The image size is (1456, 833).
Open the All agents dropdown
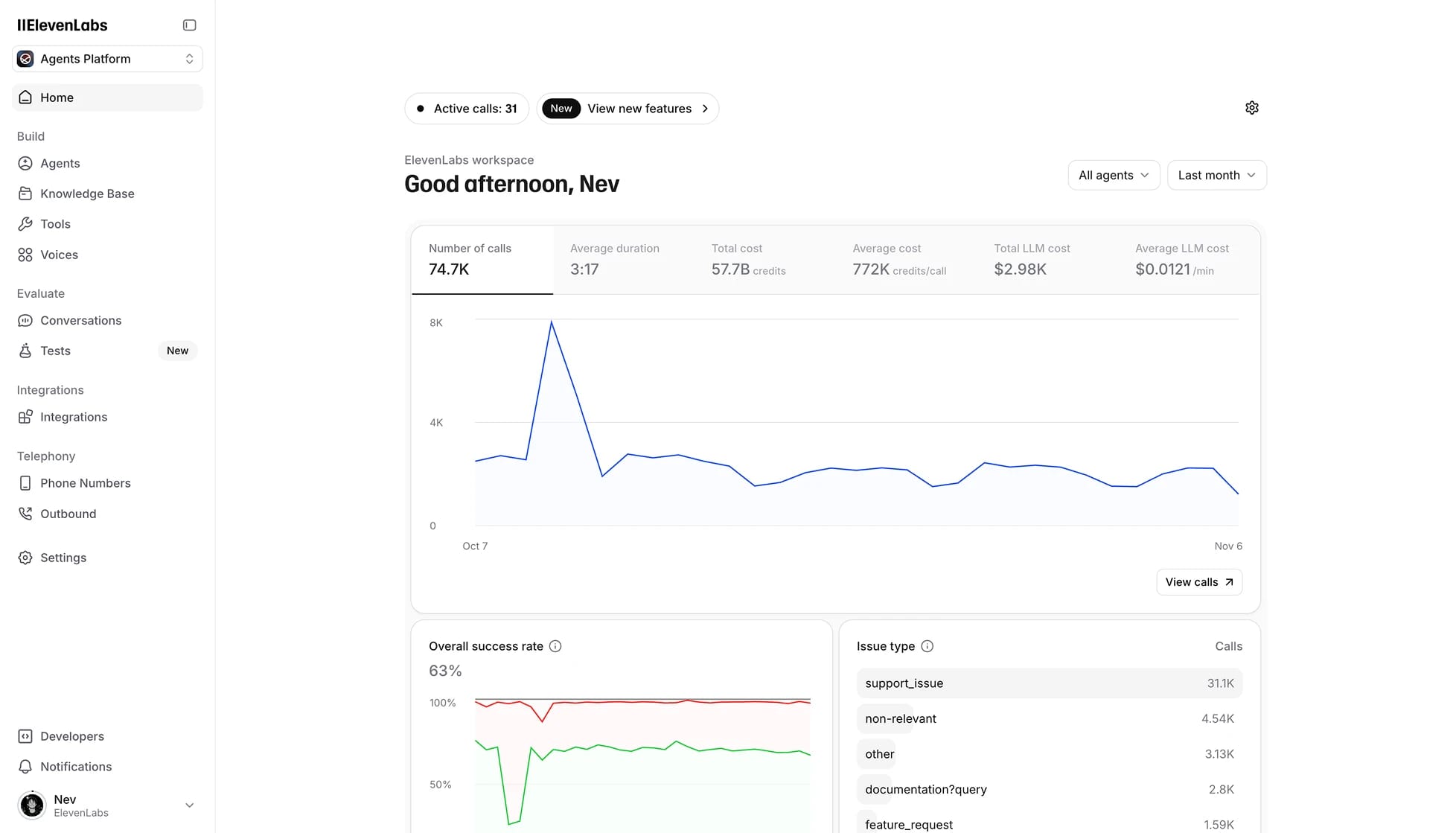pyautogui.click(x=1114, y=175)
